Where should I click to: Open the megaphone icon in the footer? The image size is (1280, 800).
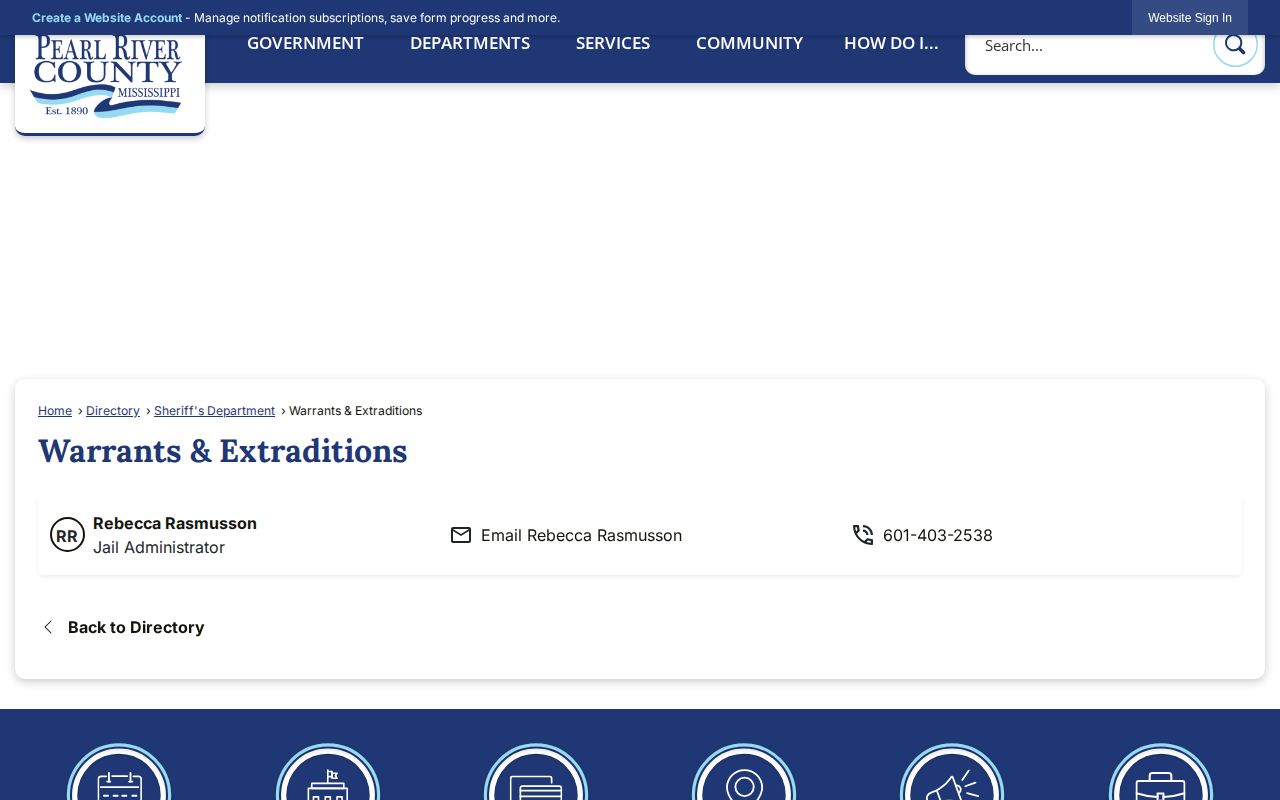pyautogui.click(x=952, y=772)
